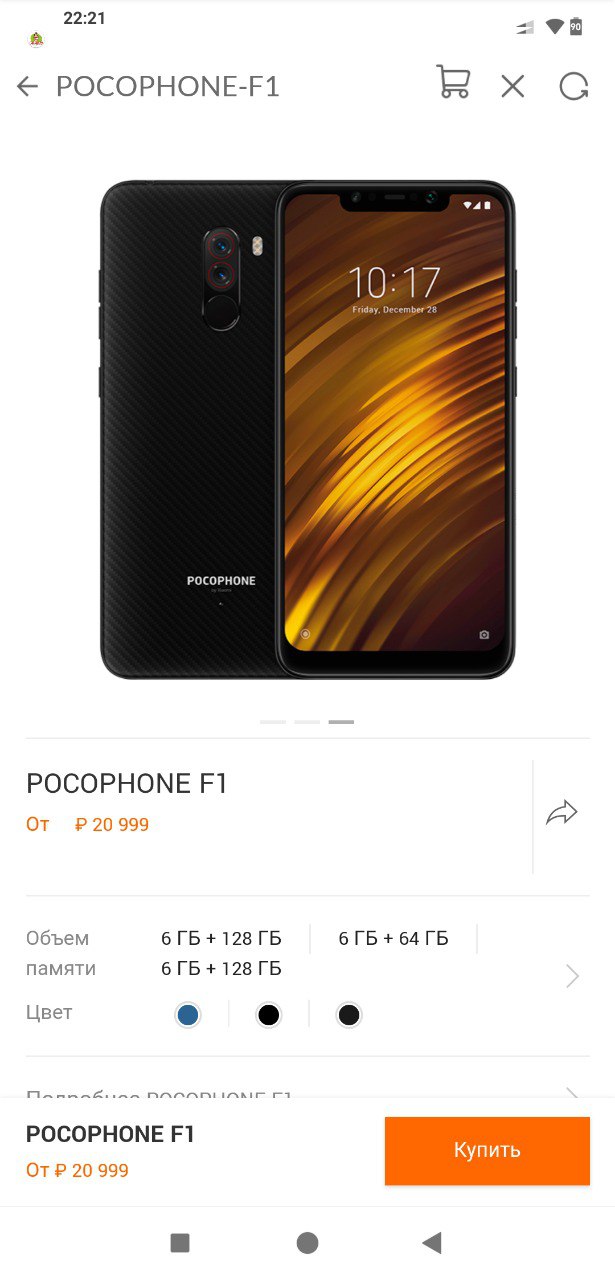The image size is (615, 1280).
Task: Tap the orange Купить button
Action: pos(487,1151)
